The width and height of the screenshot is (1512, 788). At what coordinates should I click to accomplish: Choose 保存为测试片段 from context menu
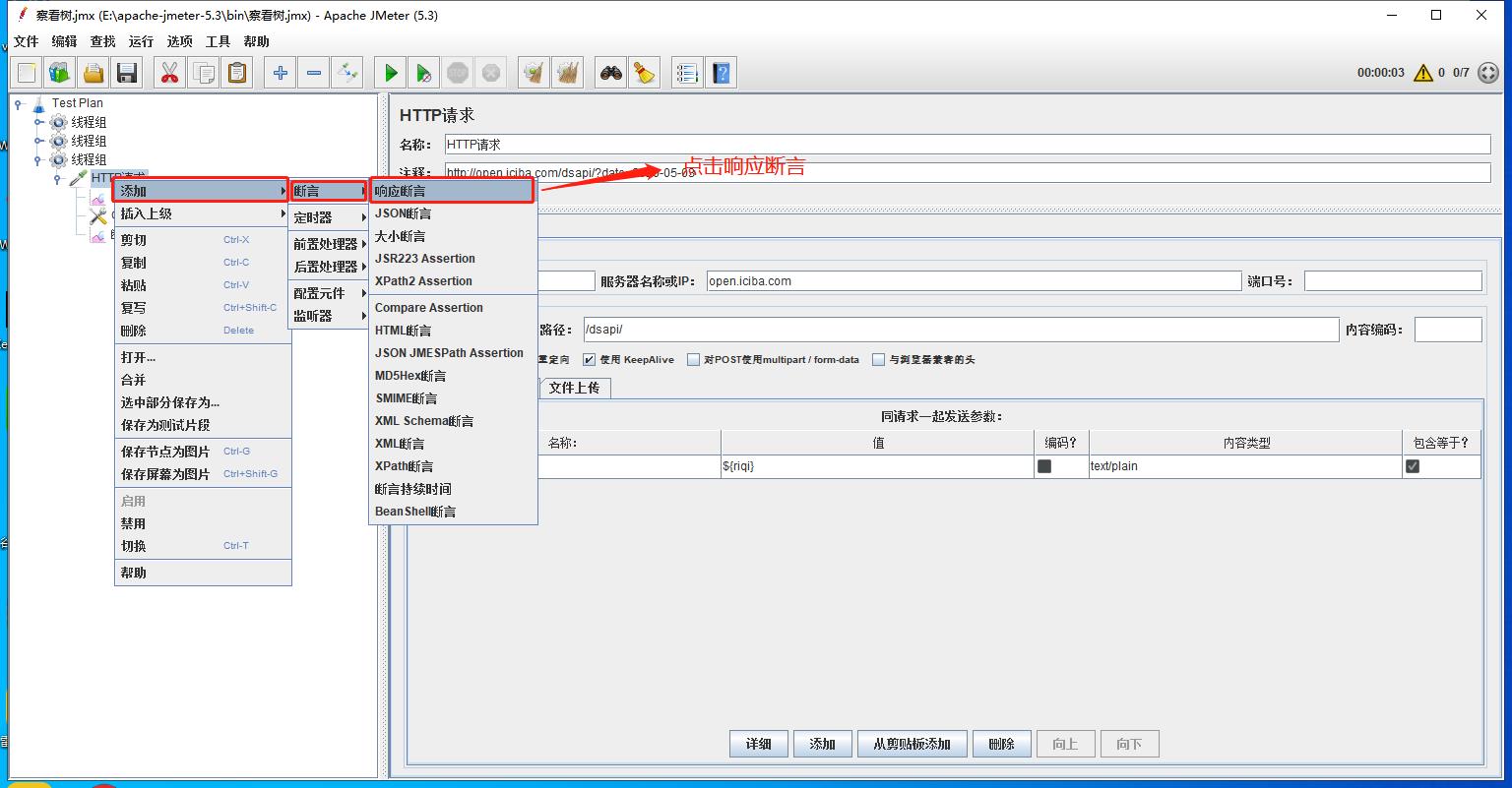(203, 425)
